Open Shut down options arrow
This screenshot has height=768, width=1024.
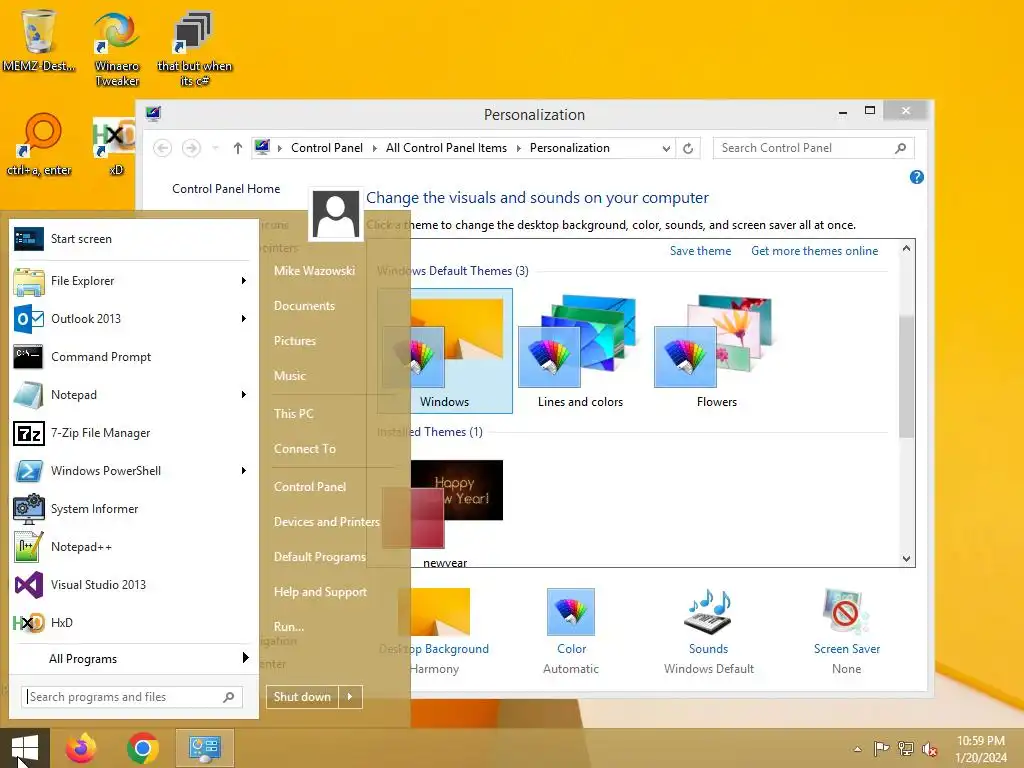click(350, 697)
